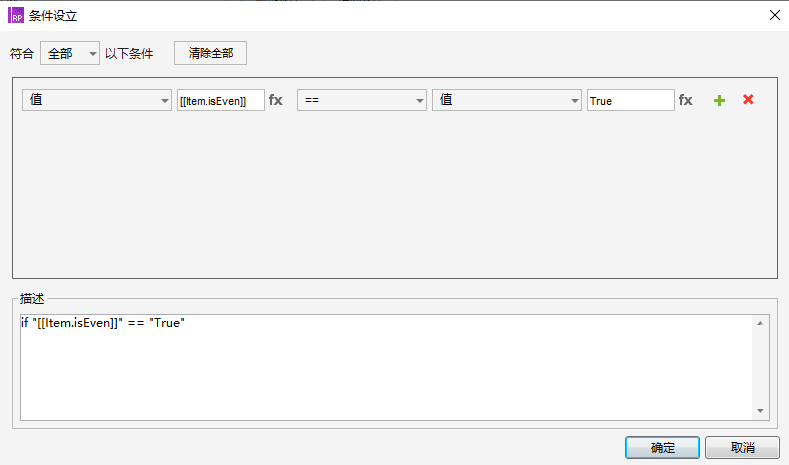Click the Axure RP logo in title bar

click(x=16, y=15)
